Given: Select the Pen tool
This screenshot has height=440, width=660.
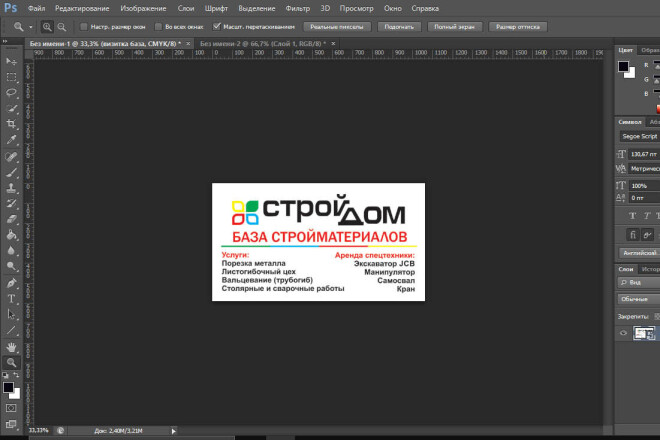Looking at the screenshot, I should coord(11,283).
